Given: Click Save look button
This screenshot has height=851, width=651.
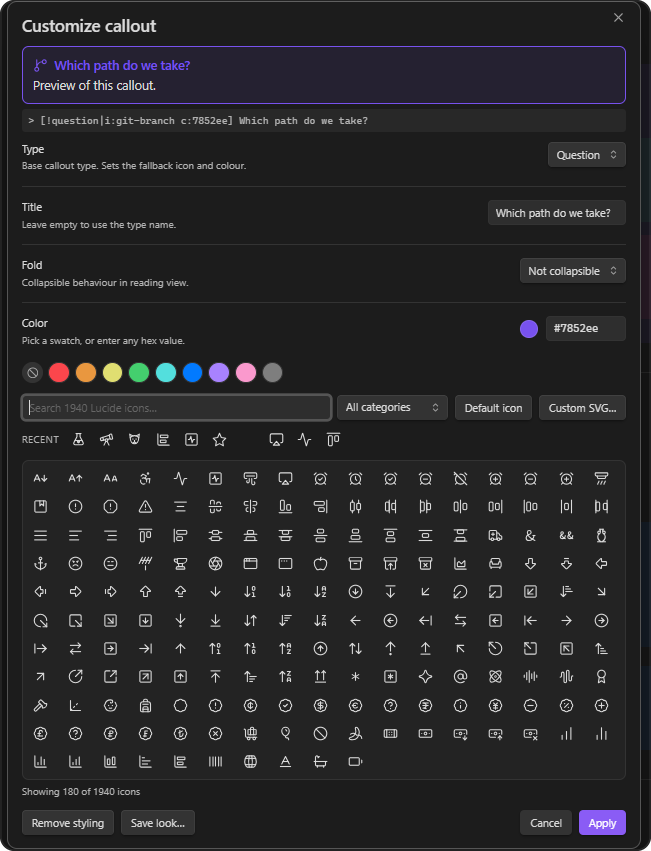Looking at the screenshot, I should 157,823.
